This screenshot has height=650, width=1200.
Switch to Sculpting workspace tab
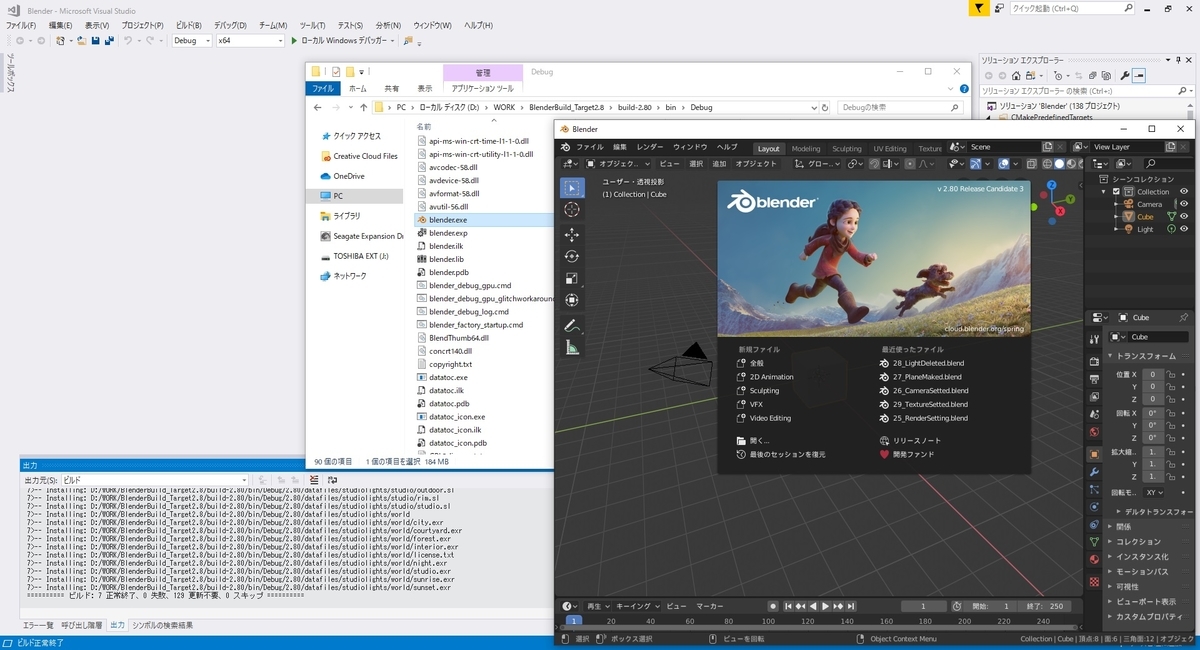pyautogui.click(x=846, y=148)
